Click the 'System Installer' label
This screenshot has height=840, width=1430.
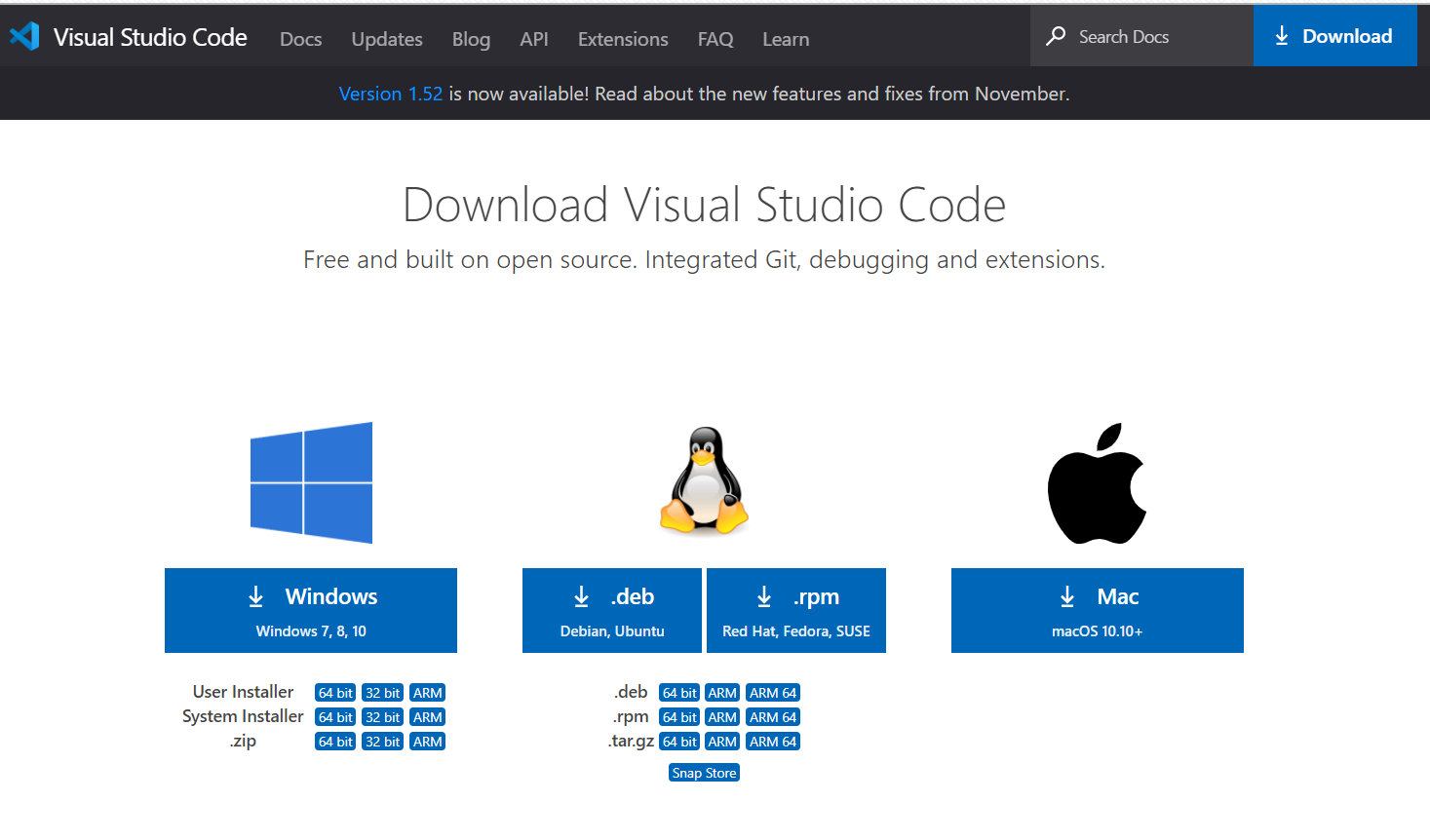point(243,716)
